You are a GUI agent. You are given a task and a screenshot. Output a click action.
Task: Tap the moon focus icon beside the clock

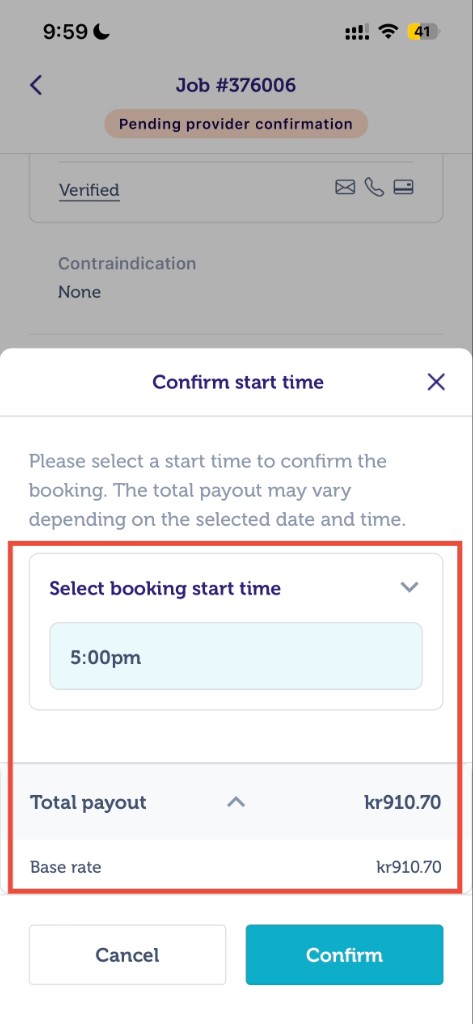point(103,31)
